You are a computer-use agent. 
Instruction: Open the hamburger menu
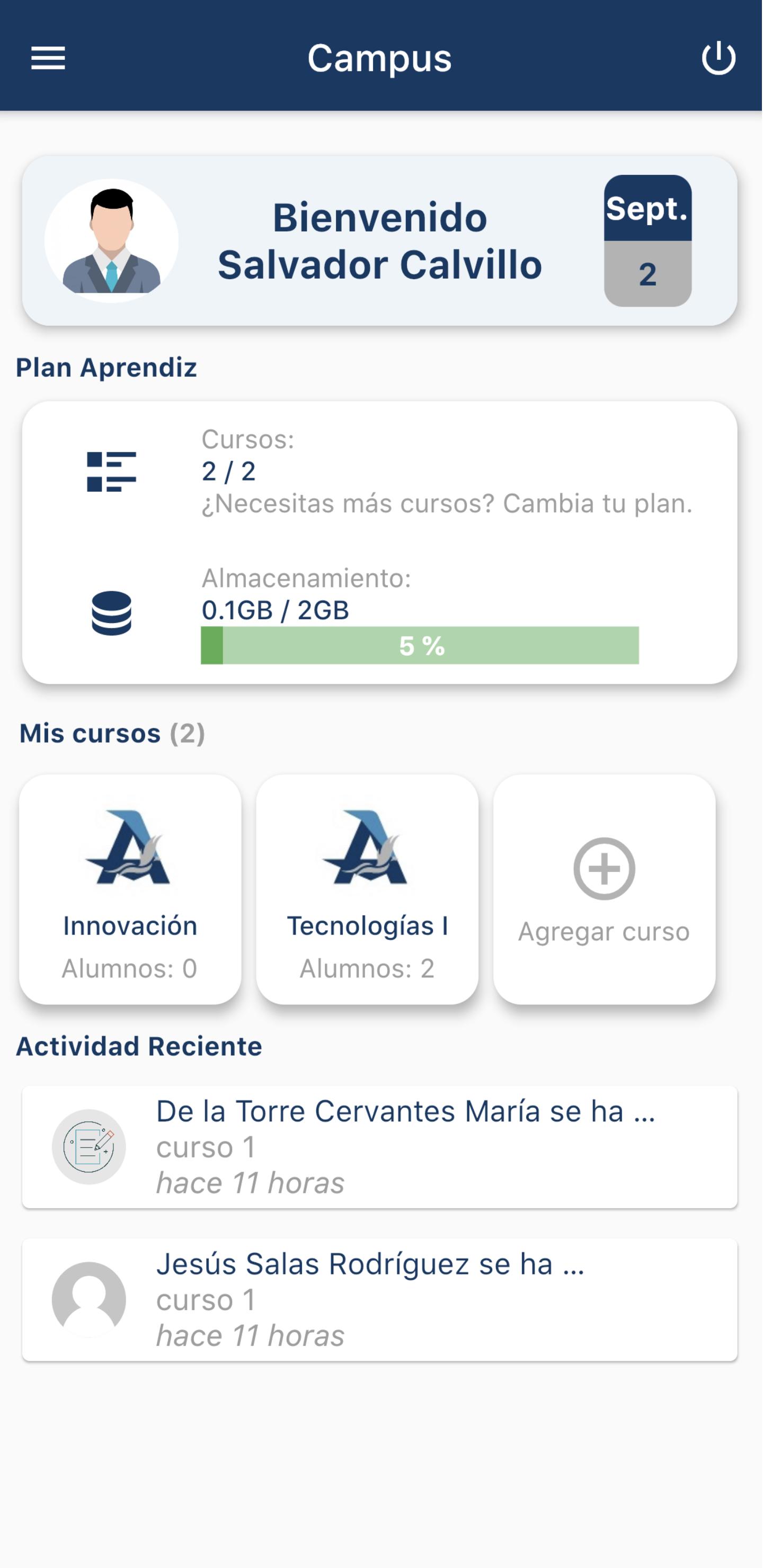click(x=48, y=58)
